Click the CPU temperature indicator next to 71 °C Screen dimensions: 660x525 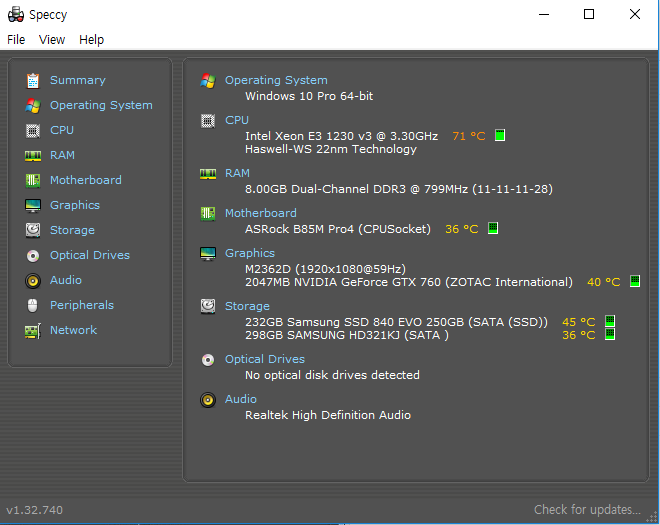pos(500,136)
